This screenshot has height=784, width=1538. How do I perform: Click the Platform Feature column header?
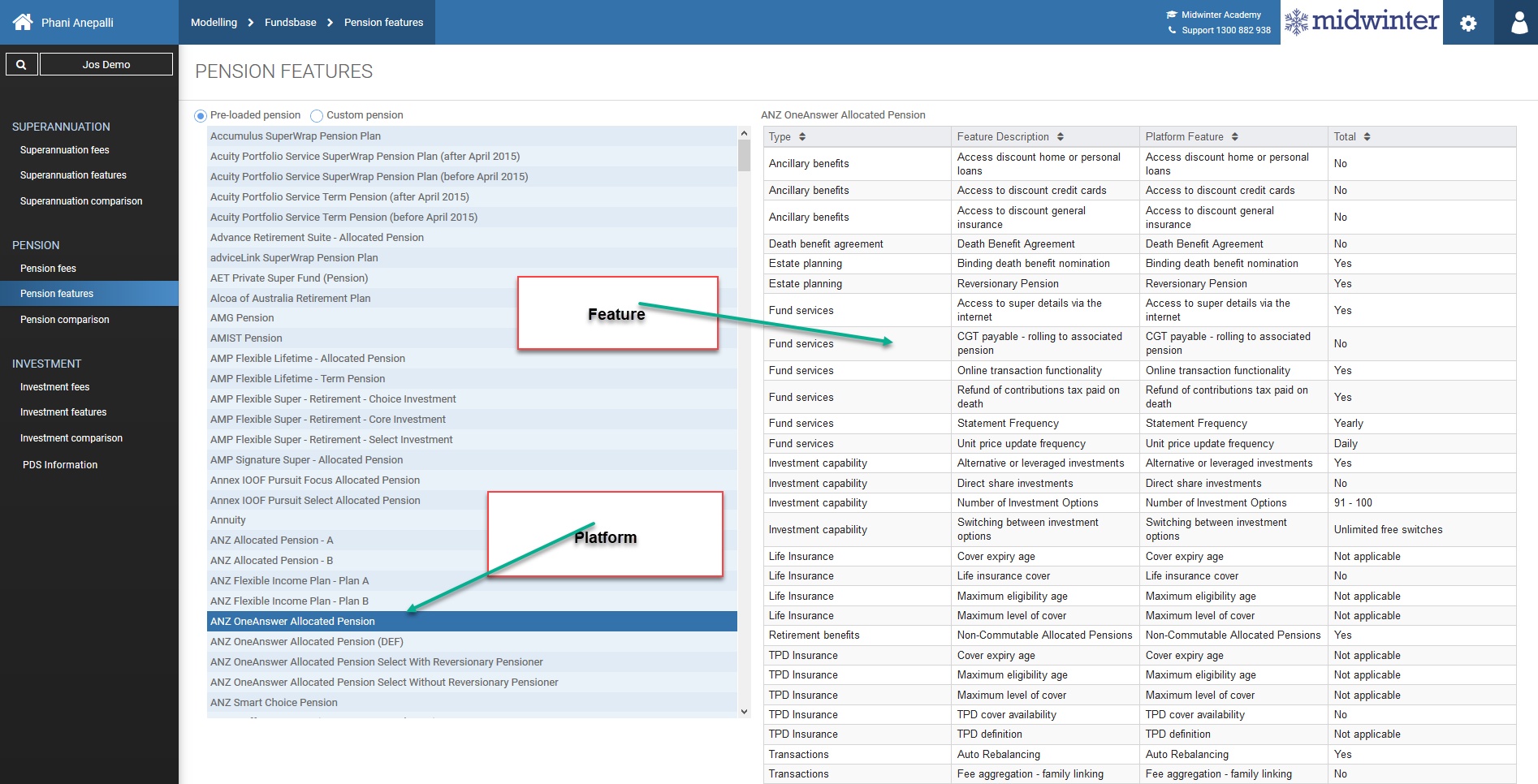1233,136
